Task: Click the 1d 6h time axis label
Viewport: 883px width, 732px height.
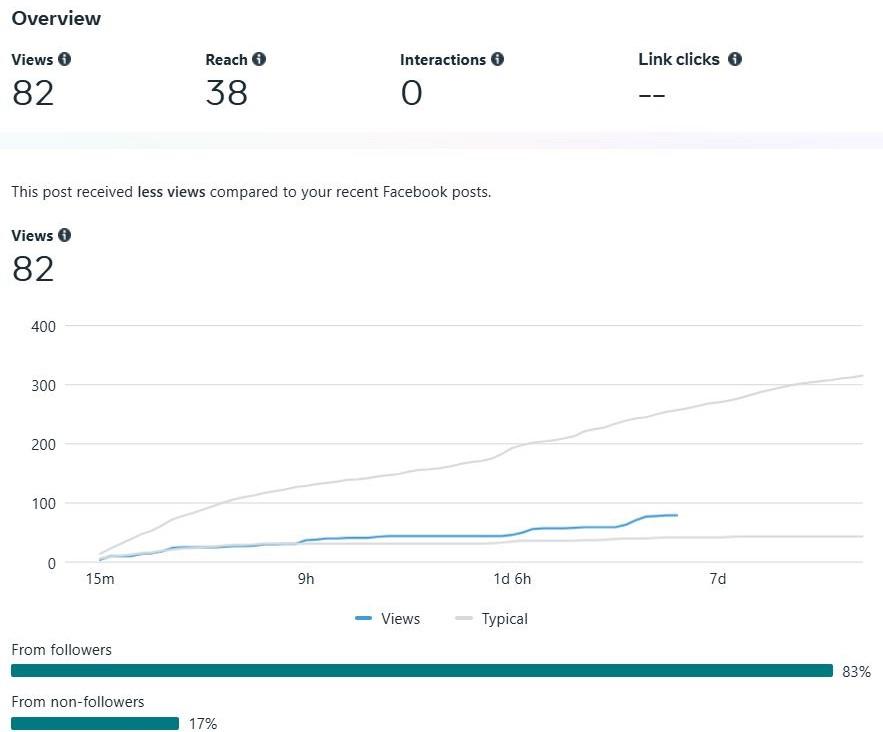Action: pos(512,579)
